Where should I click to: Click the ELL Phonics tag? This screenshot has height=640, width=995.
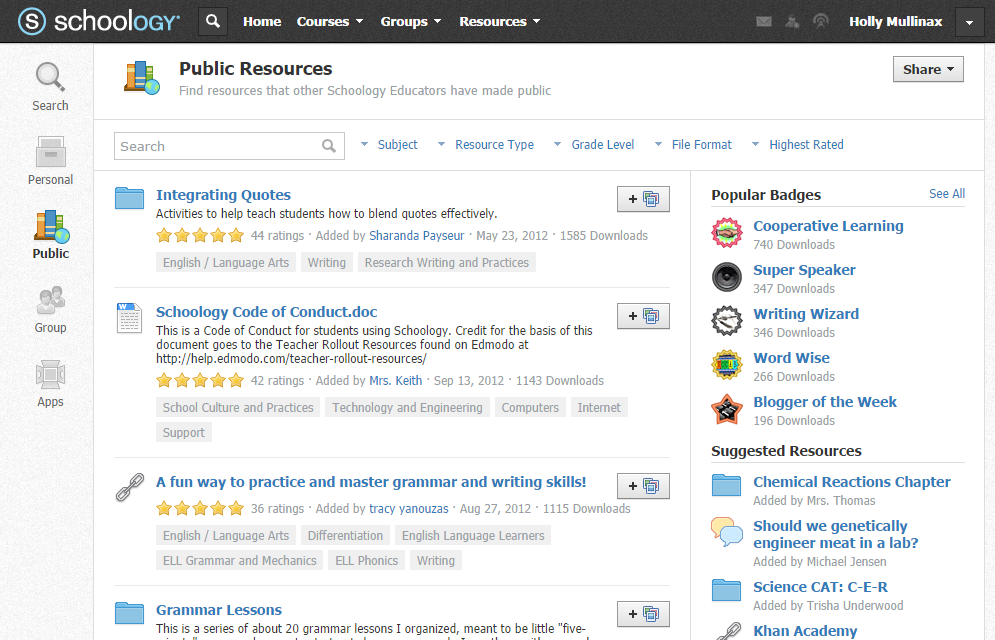(x=367, y=561)
